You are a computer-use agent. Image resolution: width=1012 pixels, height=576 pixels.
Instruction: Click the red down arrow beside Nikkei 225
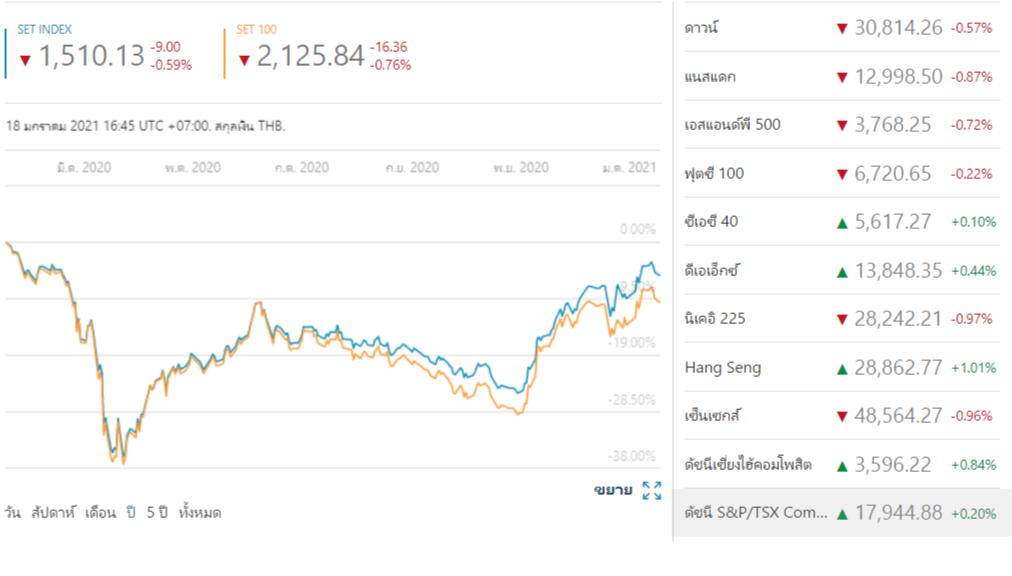click(x=841, y=319)
